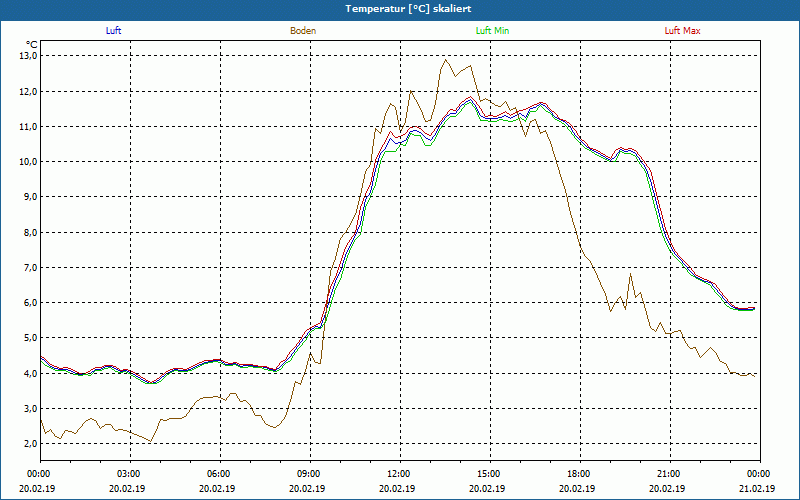Click the 9,0 y-axis value
Image resolution: width=800 pixels, height=500 pixels.
coord(30,197)
